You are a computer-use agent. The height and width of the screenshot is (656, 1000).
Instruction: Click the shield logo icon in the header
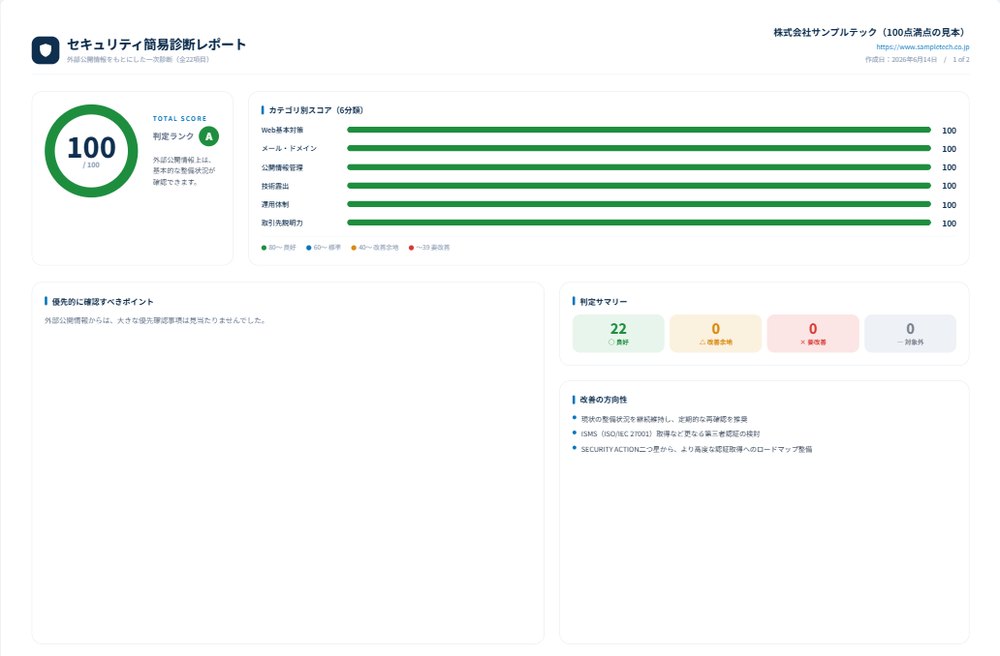point(45,50)
